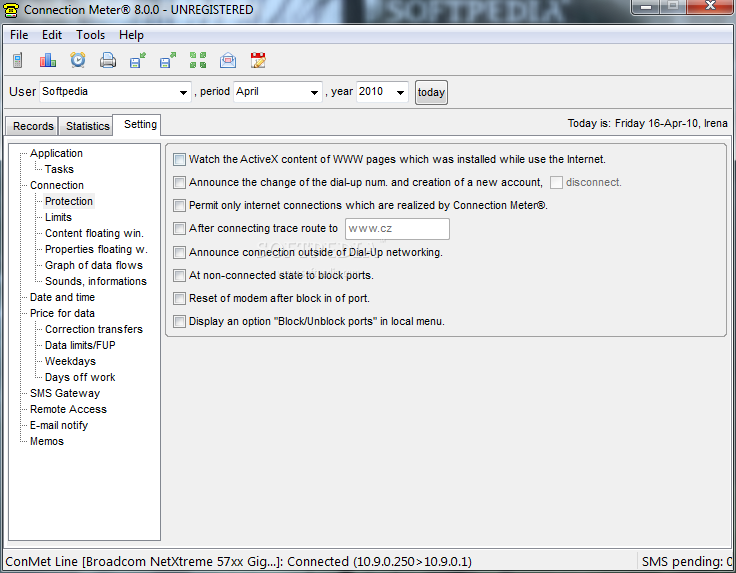Click the mobile phone toolbar icon
The width and height of the screenshot is (736, 573).
pyautogui.click(x=18, y=61)
